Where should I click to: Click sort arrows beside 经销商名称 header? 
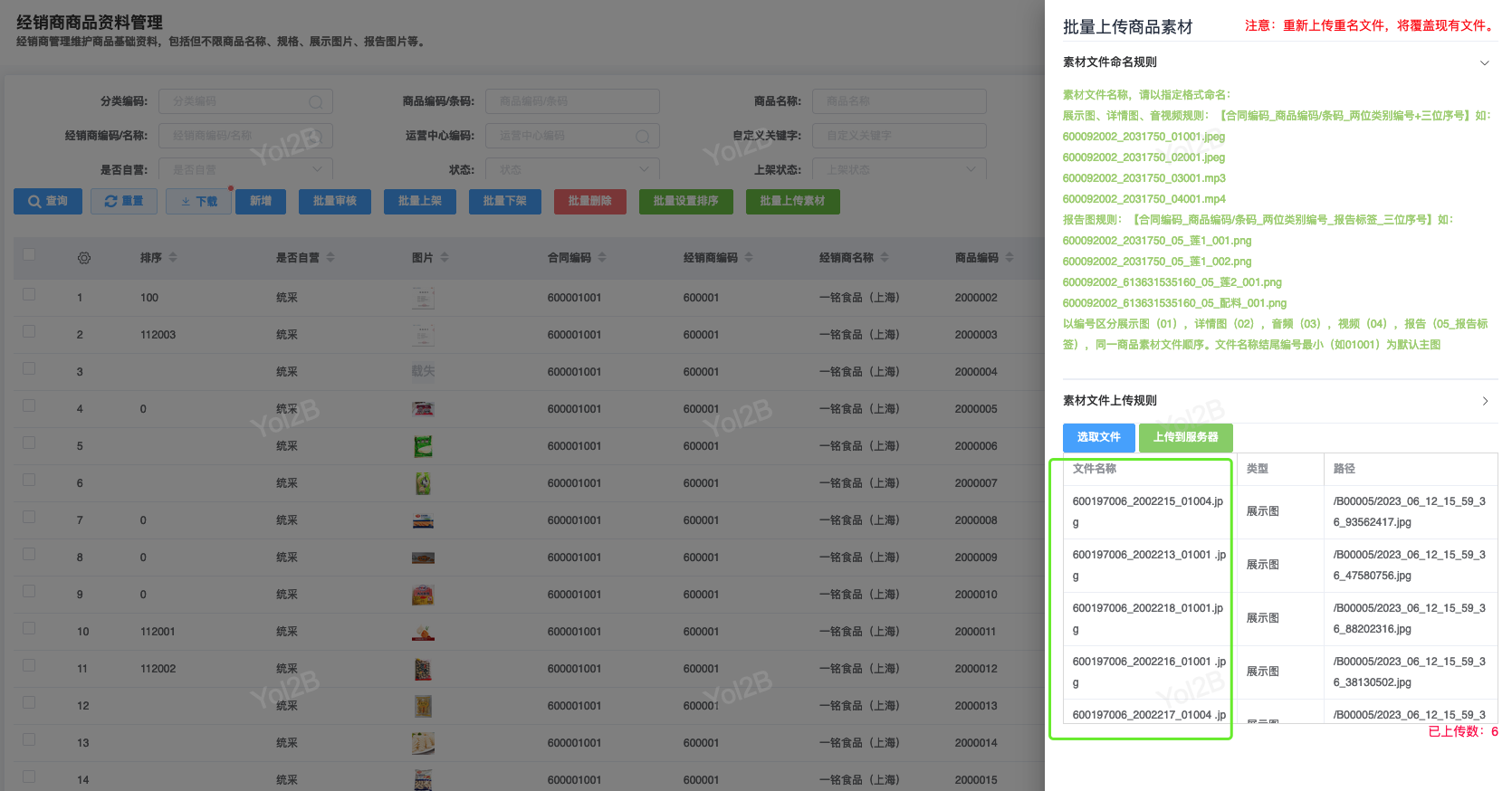click(x=885, y=258)
